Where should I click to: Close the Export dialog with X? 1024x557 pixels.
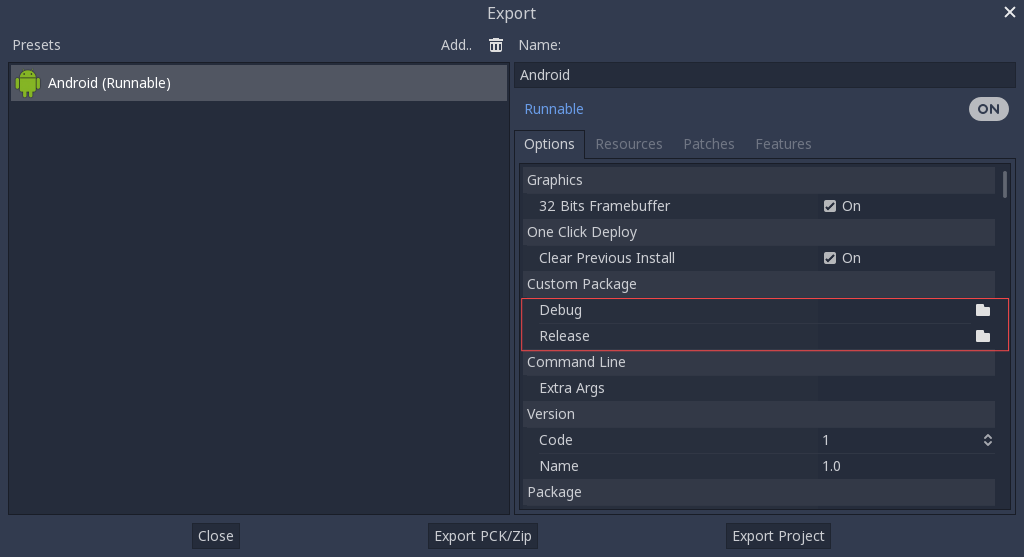tap(1009, 12)
